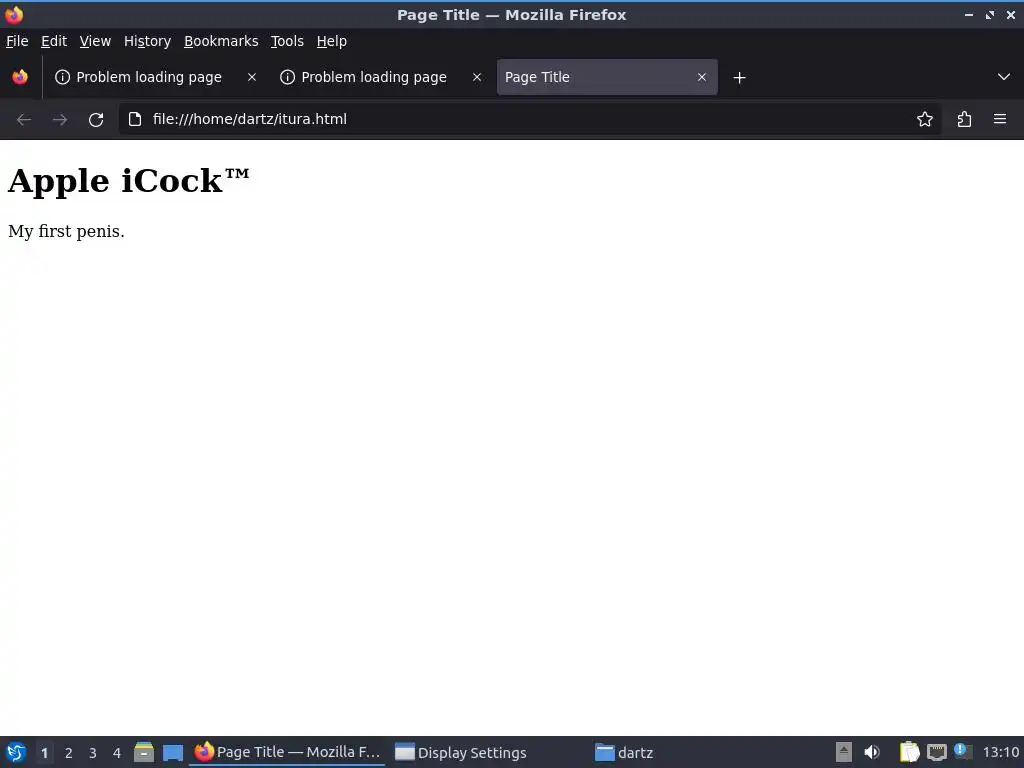Screen dimensions: 1024x768
Task: Switch to the second Problem loading page tab
Action: point(381,77)
